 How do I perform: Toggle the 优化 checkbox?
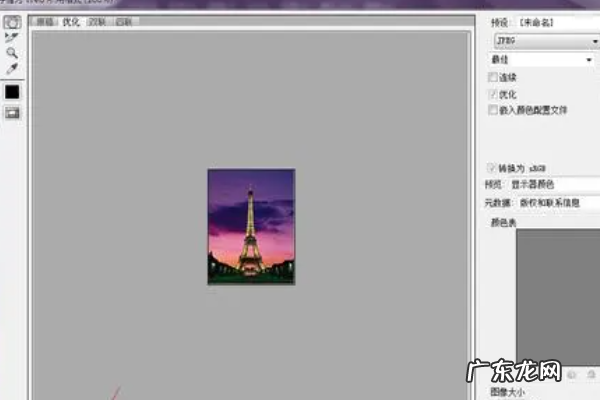coord(493,94)
